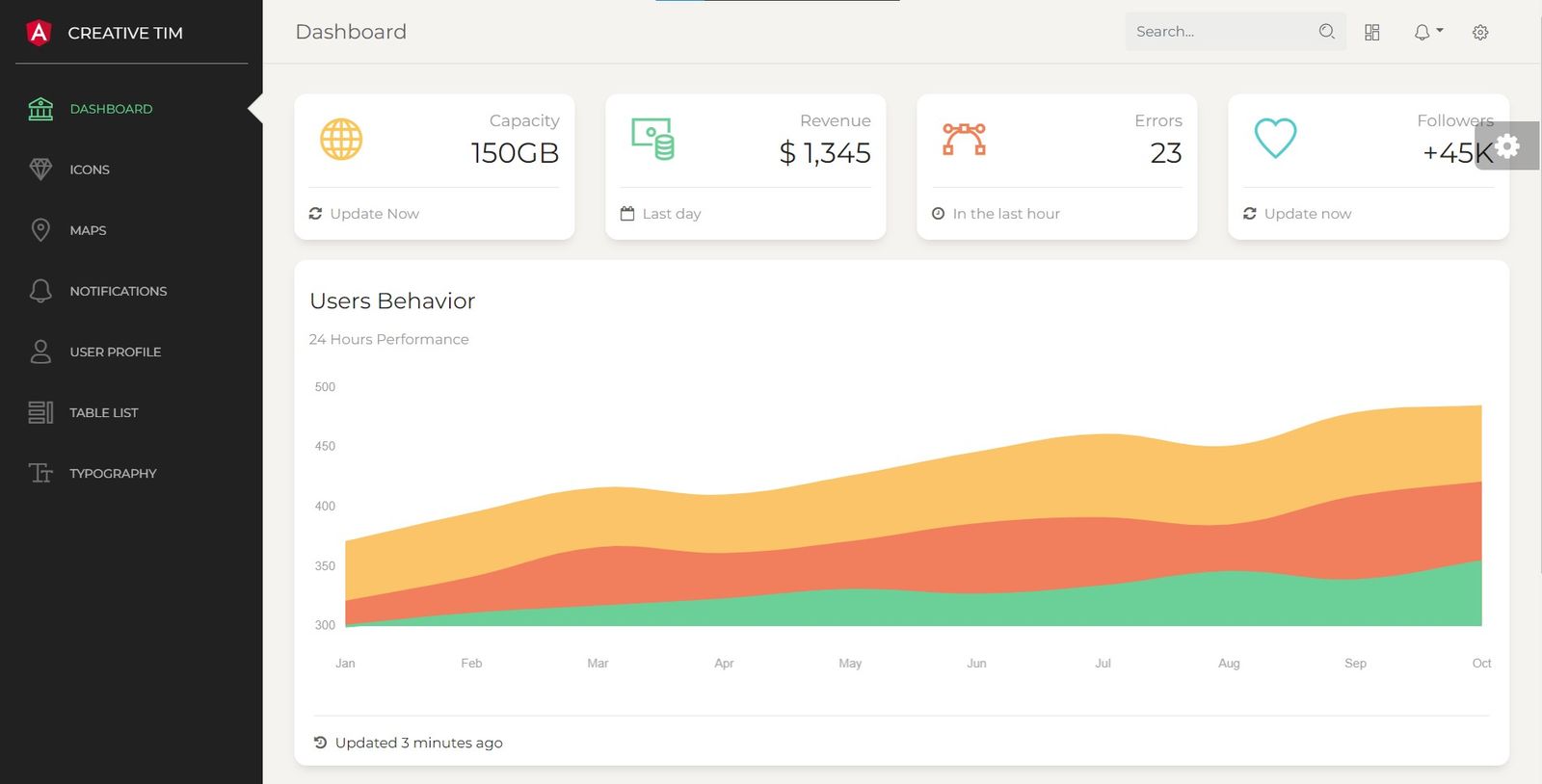The height and width of the screenshot is (784, 1542).
Task: Click the globe icon on Capacity card
Action: pos(341,140)
